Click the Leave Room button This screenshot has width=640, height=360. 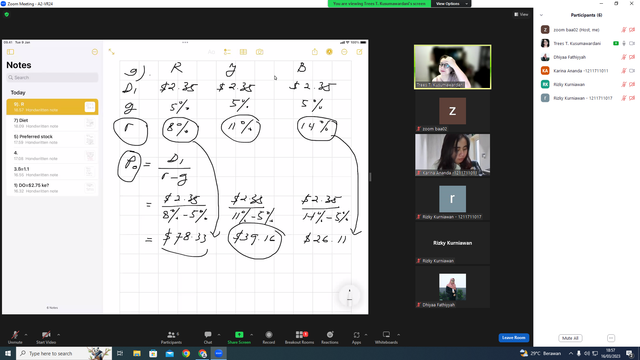pos(513,338)
